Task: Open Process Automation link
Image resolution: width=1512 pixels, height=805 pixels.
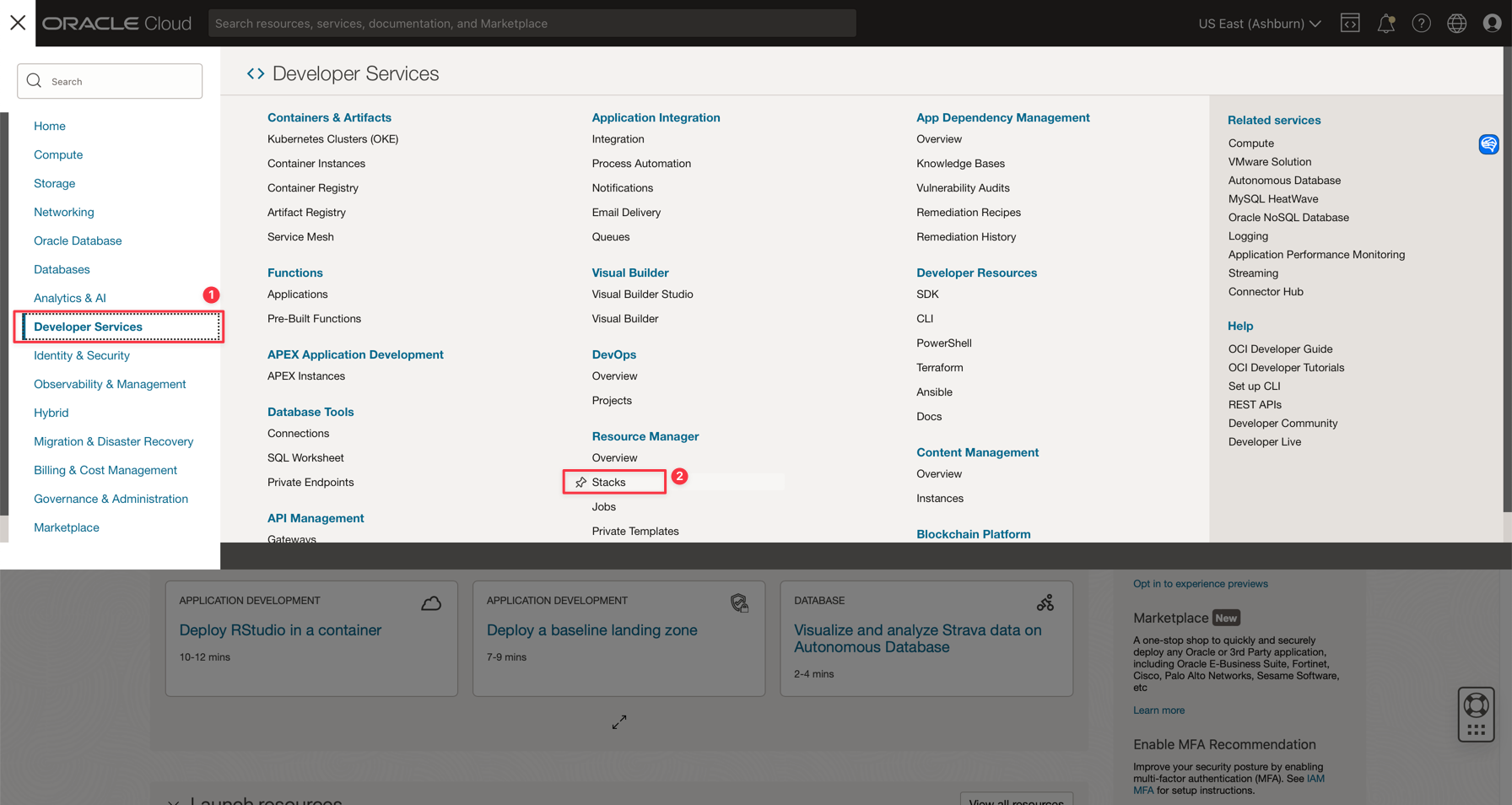Action: click(641, 164)
